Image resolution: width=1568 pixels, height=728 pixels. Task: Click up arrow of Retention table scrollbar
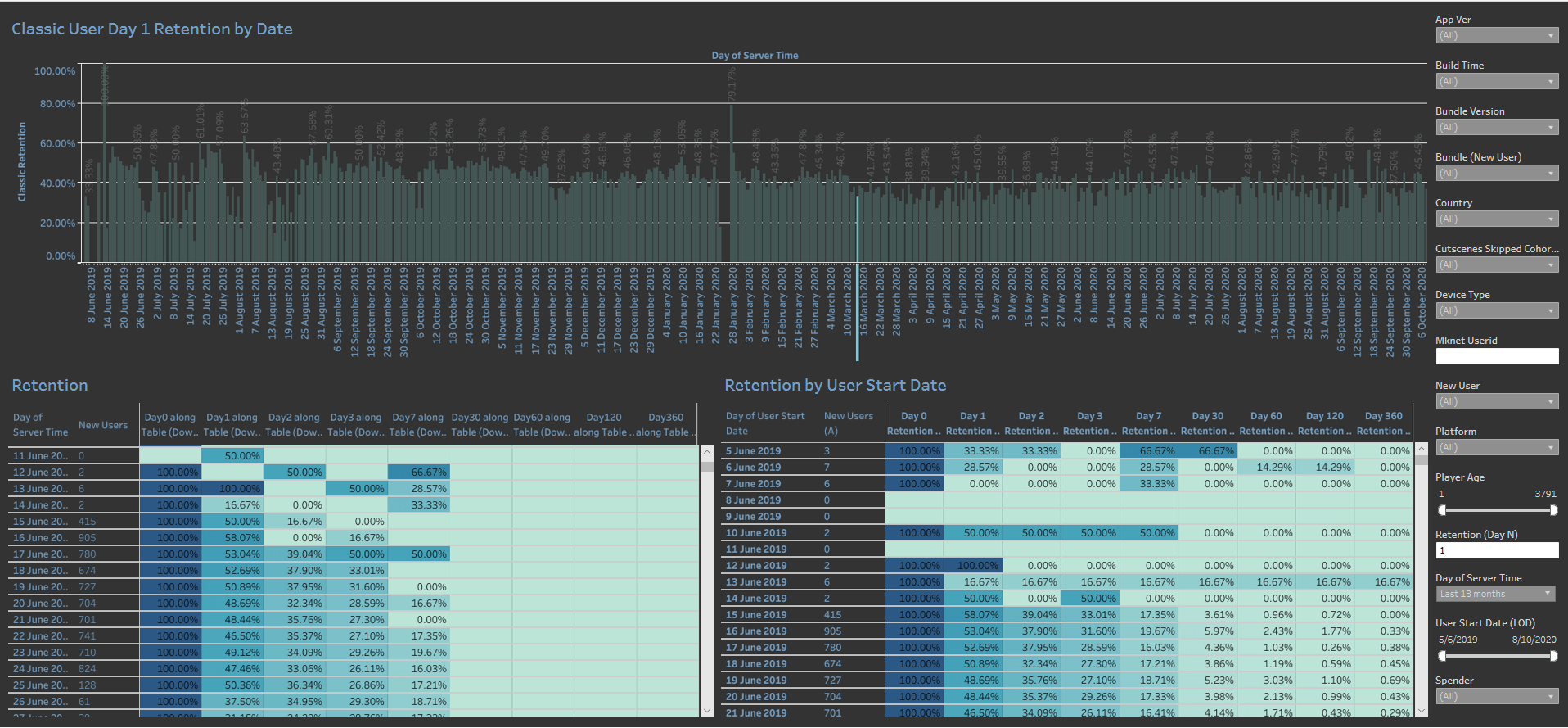click(707, 452)
